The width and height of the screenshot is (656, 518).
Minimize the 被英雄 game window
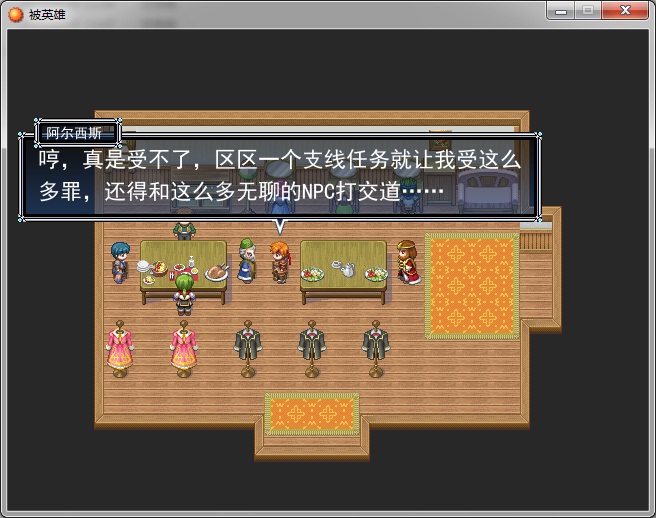(x=561, y=10)
